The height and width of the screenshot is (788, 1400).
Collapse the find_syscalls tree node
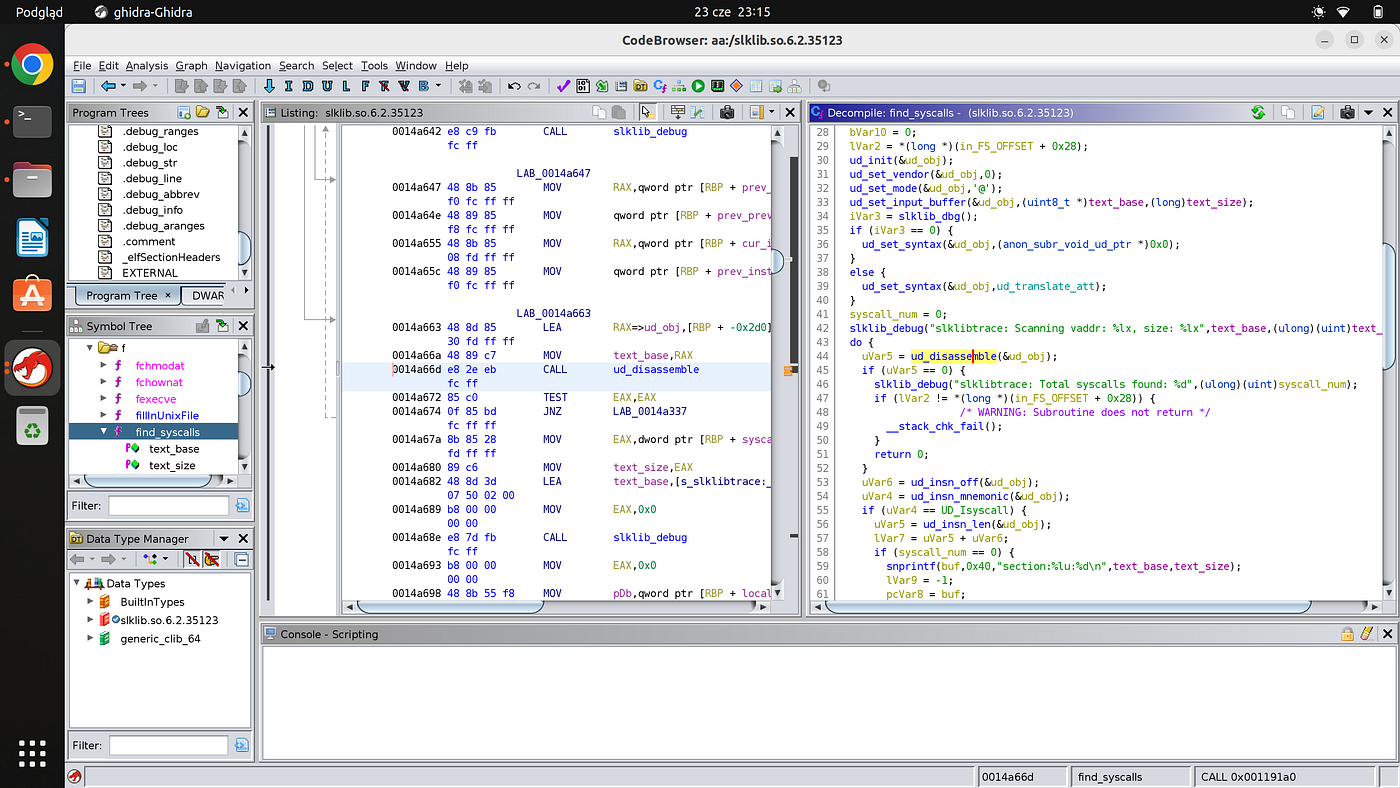[x=103, y=432]
